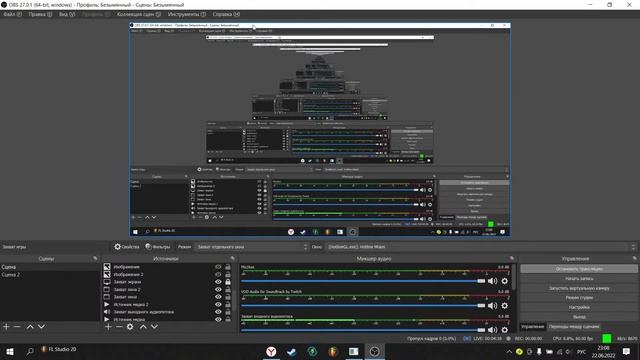This screenshot has width=640, height=360.
Task: Open Yandex Browser from the taskbar
Action: [271, 351]
